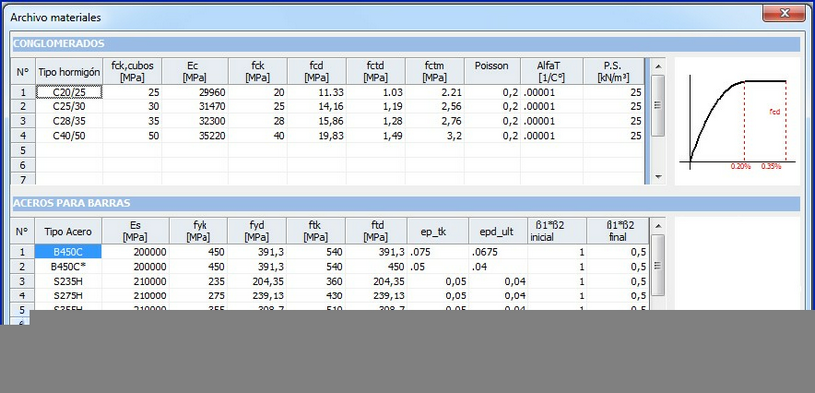This screenshot has height=393, width=815.
Task: Select the C28/35 concrete type cell
Action: click(69, 122)
